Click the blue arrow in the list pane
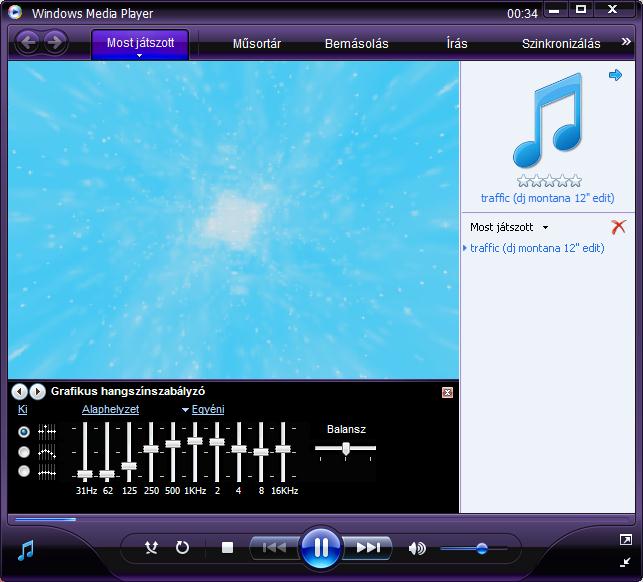 click(x=615, y=75)
